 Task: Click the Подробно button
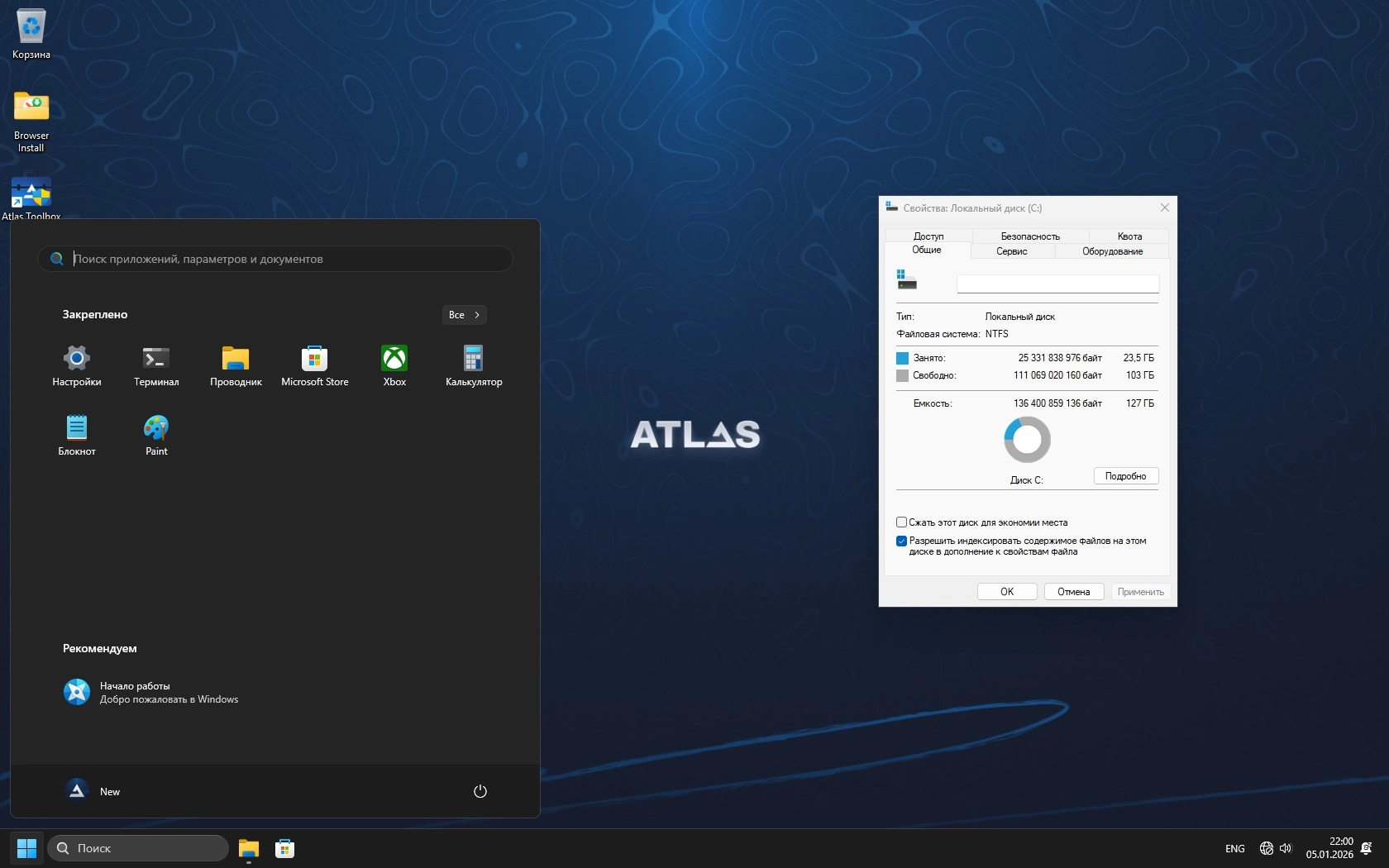tap(1125, 476)
